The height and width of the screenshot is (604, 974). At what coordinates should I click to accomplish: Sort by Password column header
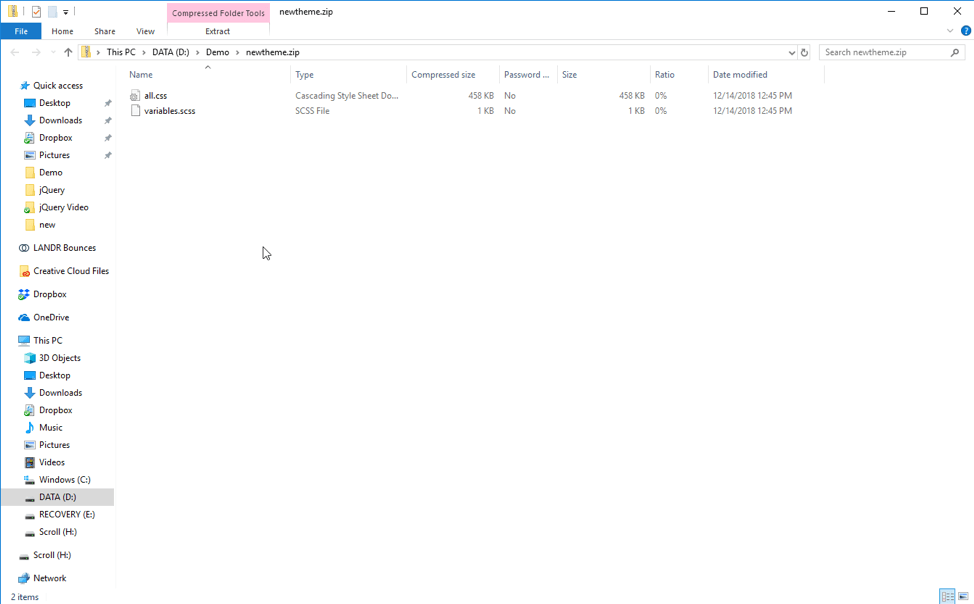pyautogui.click(x=527, y=75)
